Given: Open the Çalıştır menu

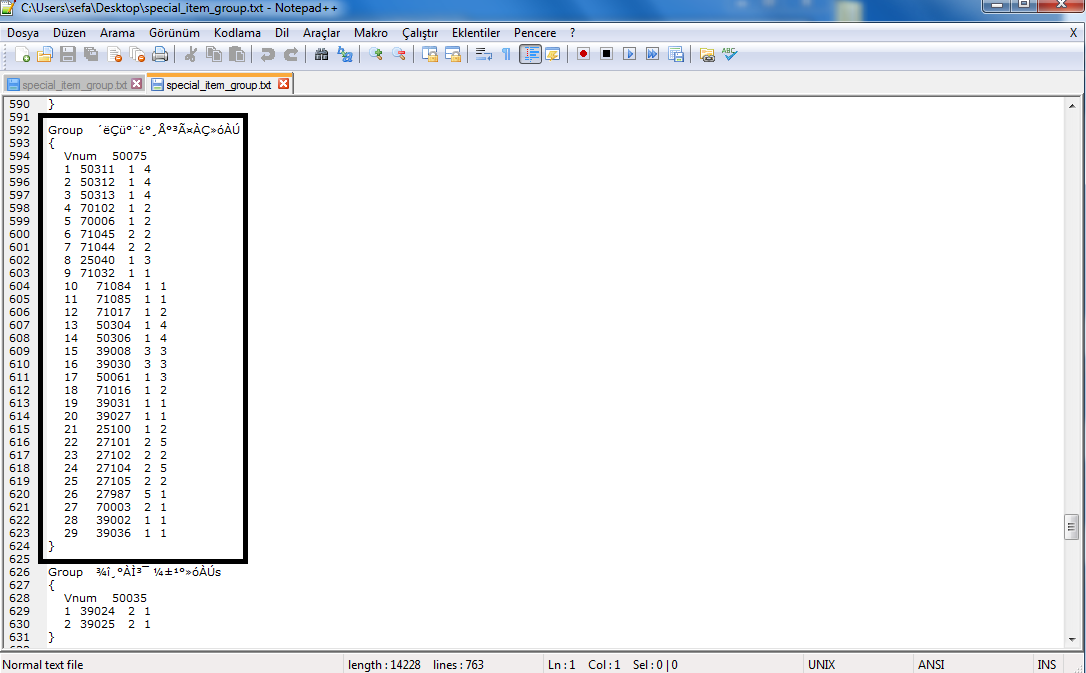Looking at the screenshot, I should click(x=420, y=33).
